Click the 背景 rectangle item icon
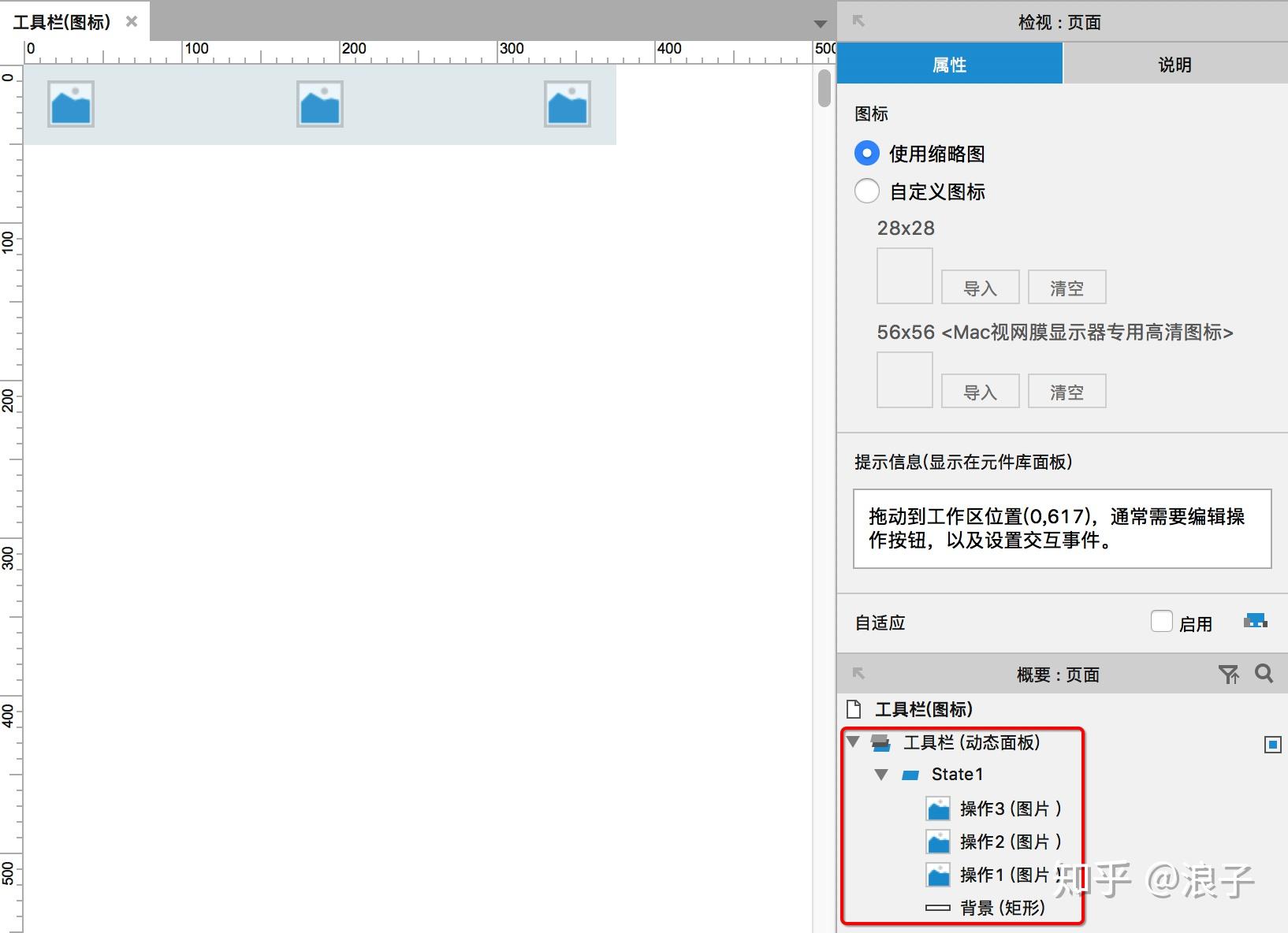Image resolution: width=1288 pixels, height=933 pixels. pos(936,907)
